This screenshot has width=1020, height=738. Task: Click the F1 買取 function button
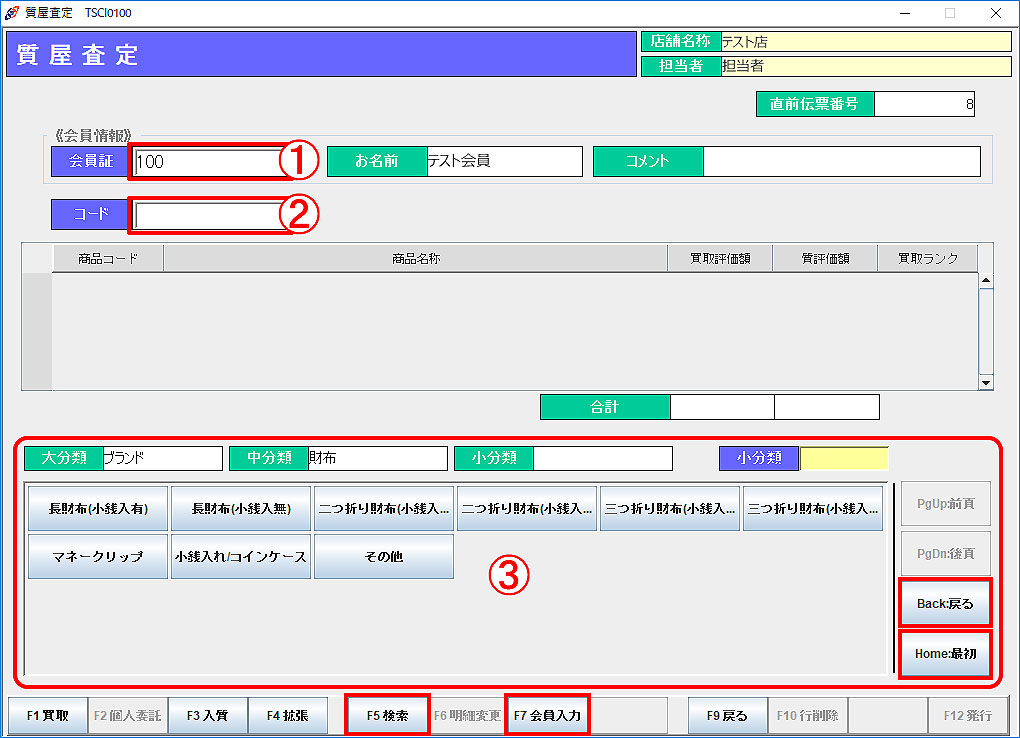(x=48, y=716)
